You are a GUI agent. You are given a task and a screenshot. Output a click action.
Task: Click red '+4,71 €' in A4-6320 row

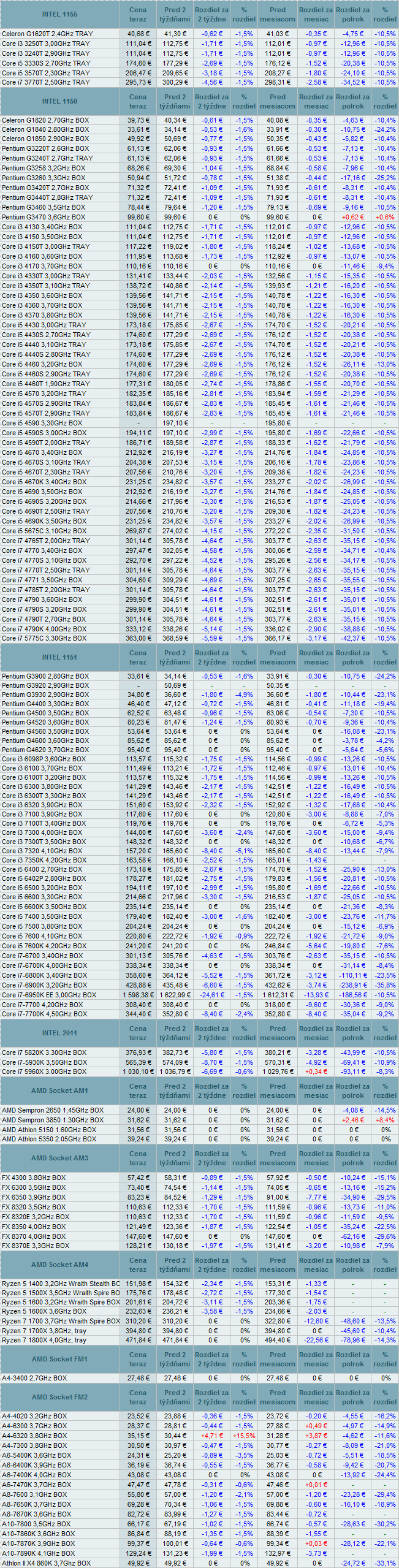tap(212, 1436)
